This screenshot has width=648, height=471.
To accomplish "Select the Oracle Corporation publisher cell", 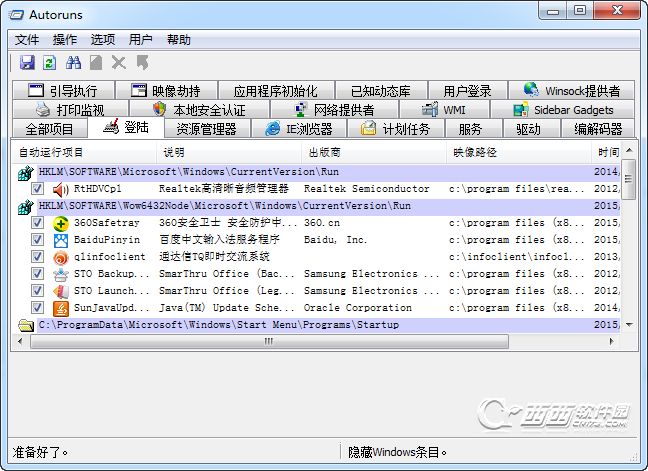I will [x=358, y=308].
